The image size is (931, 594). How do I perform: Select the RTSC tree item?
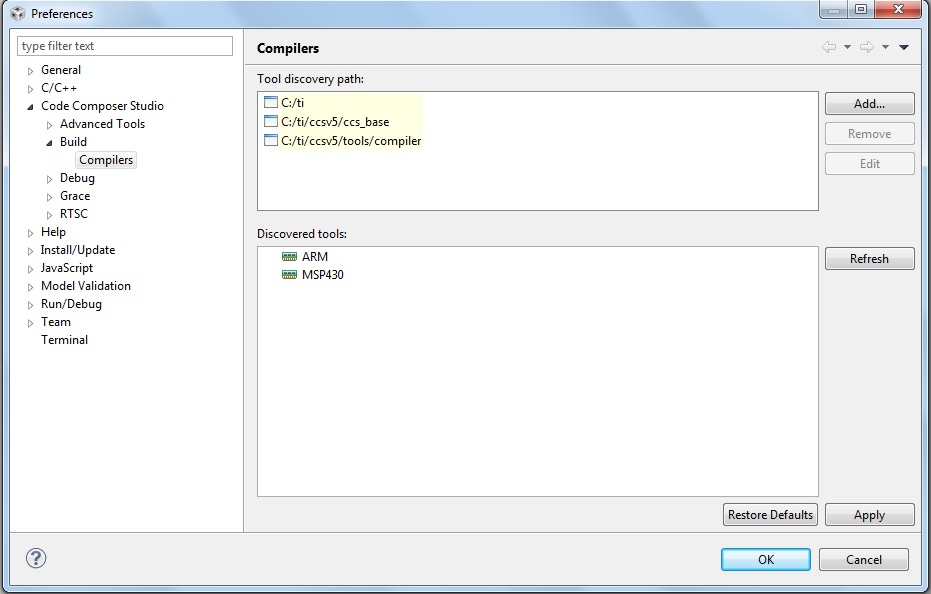(74, 214)
